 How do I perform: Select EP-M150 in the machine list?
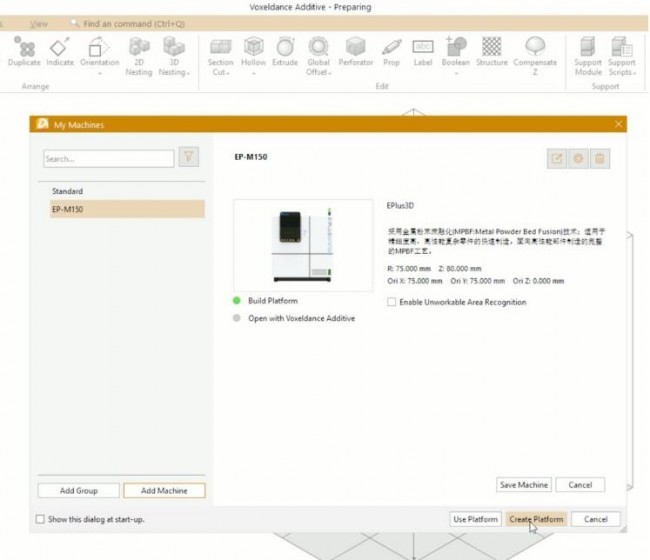click(125, 209)
